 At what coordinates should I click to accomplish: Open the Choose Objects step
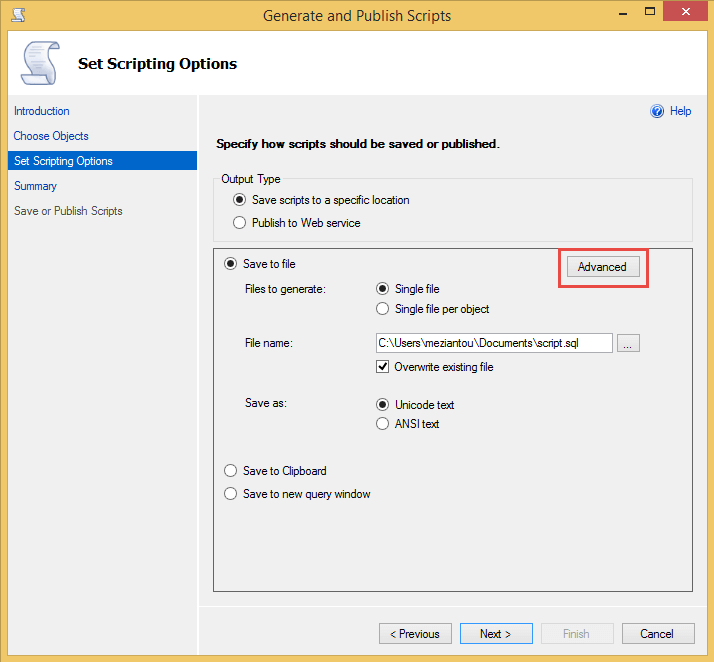click(x=51, y=136)
